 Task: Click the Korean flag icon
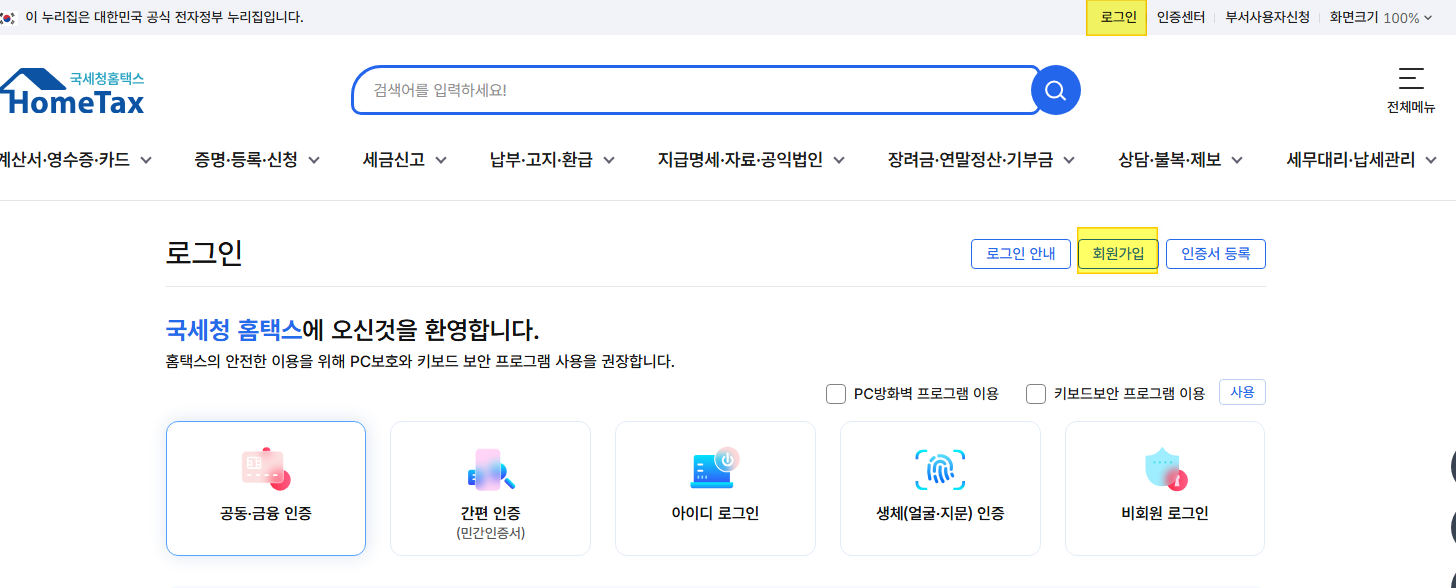(8, 17)
